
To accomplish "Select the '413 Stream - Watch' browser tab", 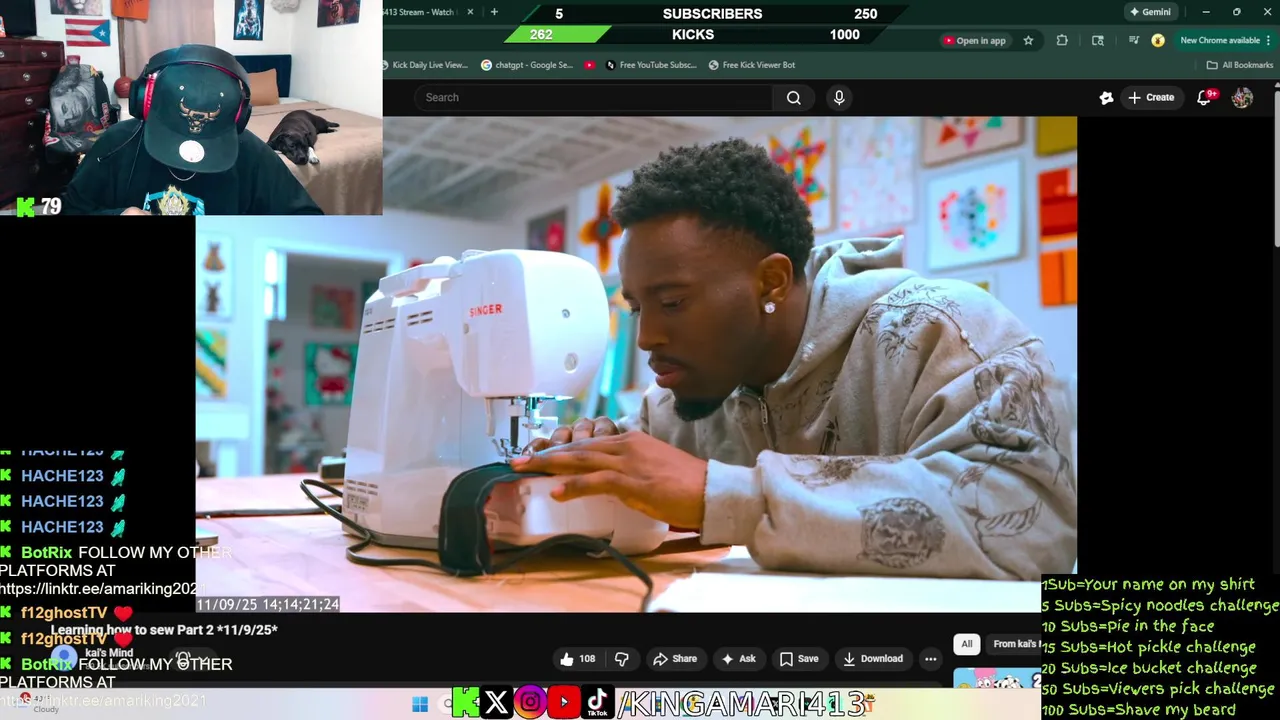I will click(x=418, y=12).
